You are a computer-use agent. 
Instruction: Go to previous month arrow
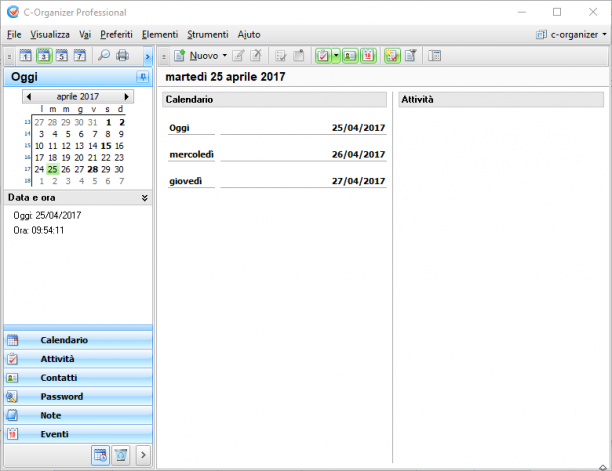(28, 97)
